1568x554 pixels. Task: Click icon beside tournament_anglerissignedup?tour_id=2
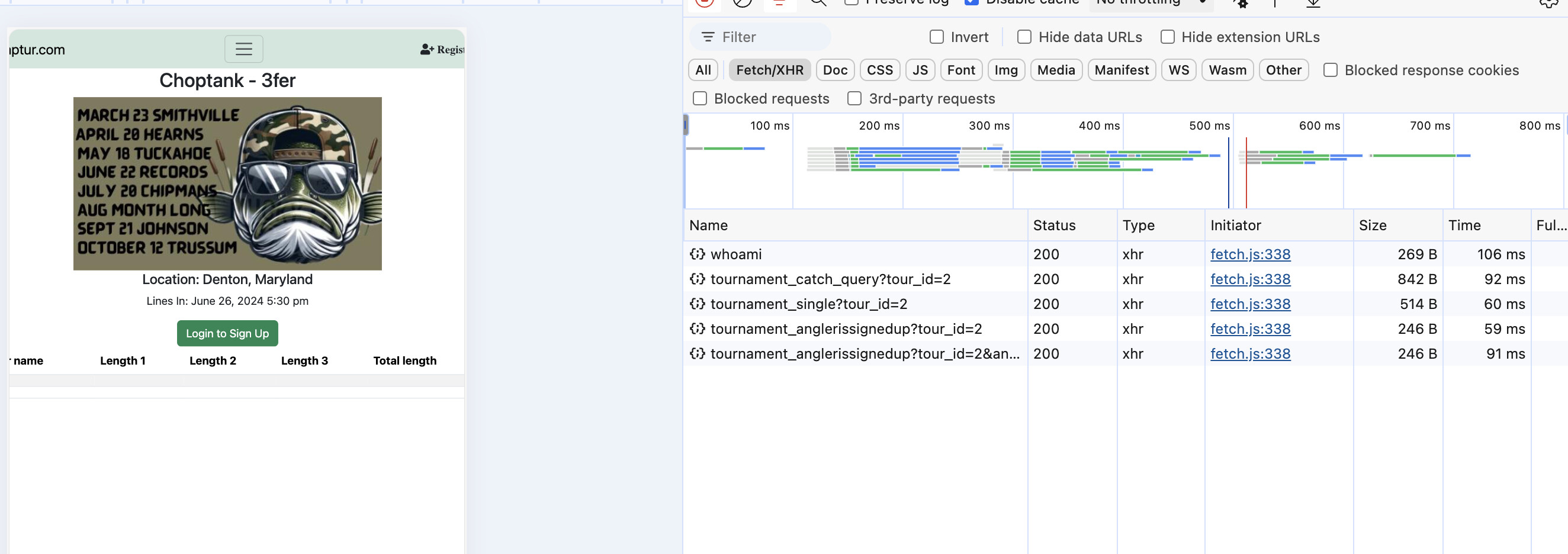click(x=697, y=329)
